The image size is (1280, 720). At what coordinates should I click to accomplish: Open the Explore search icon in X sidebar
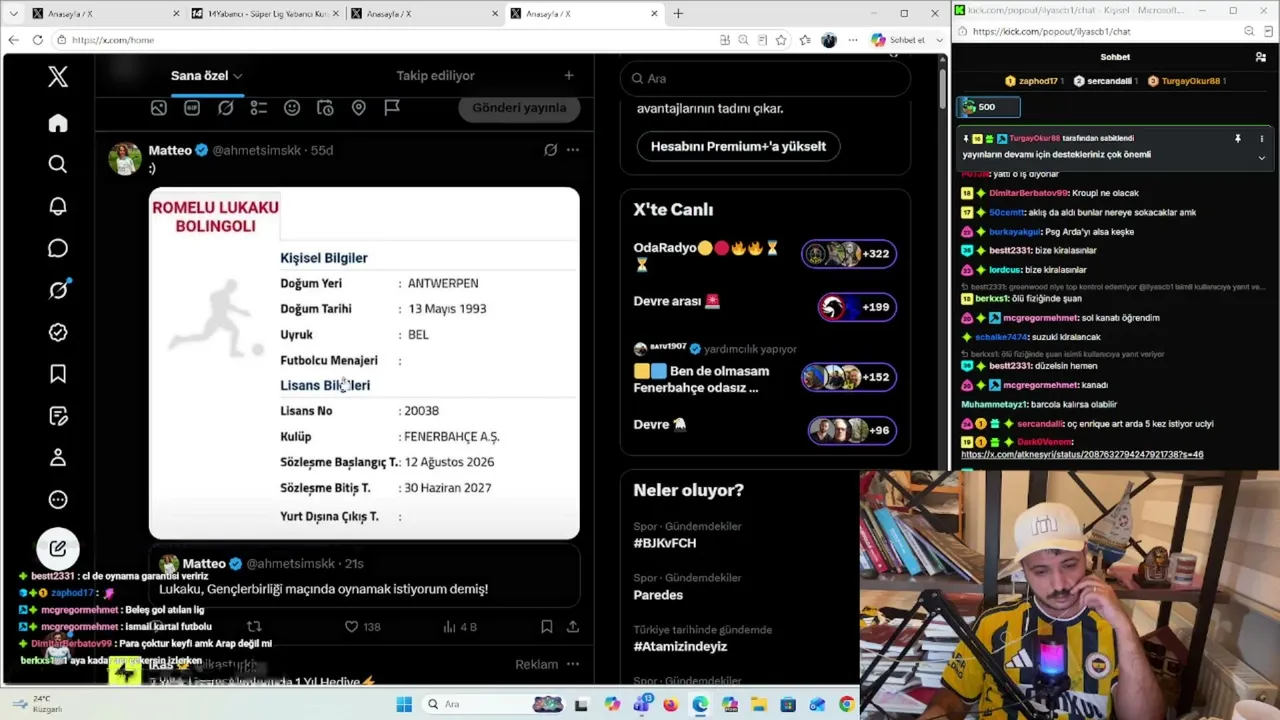[58, 164]
